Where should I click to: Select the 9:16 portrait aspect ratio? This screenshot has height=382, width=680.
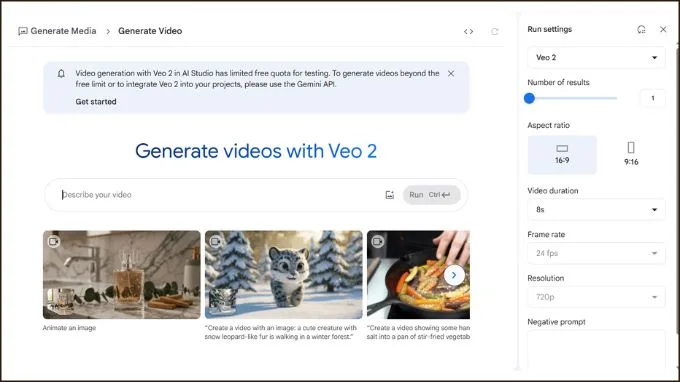tap(631, 154)
